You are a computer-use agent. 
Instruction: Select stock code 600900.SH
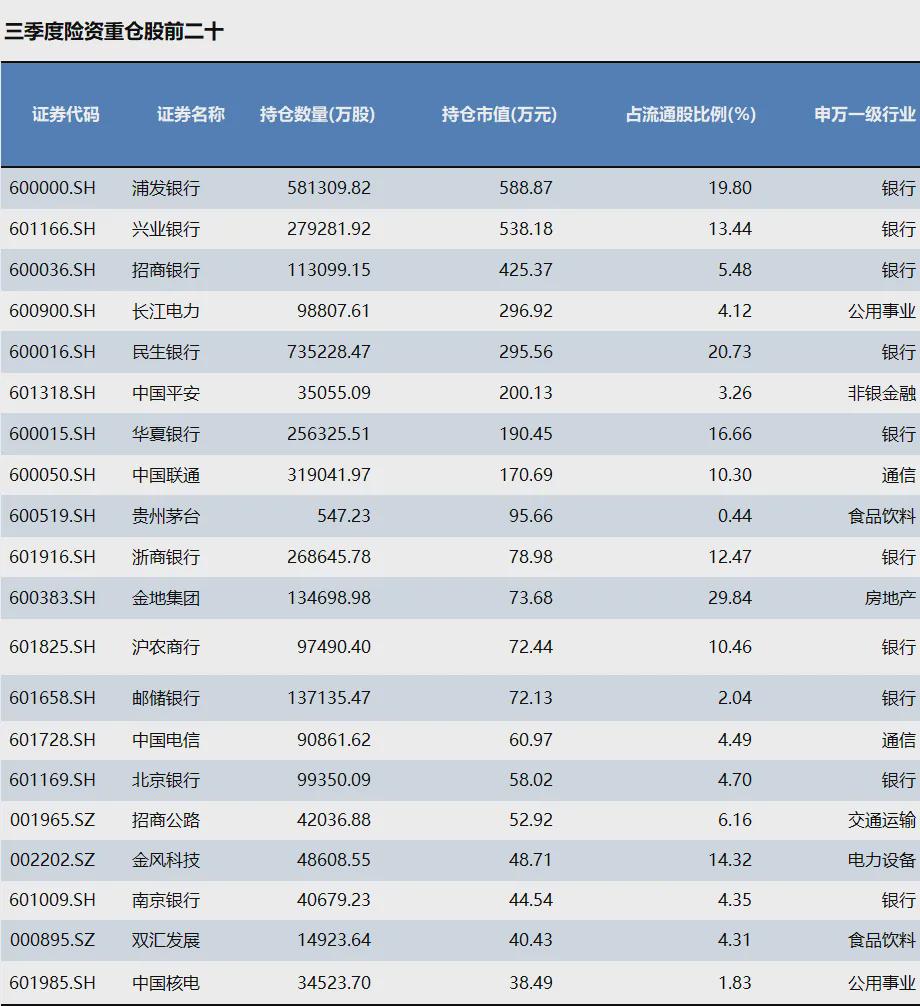52,311
